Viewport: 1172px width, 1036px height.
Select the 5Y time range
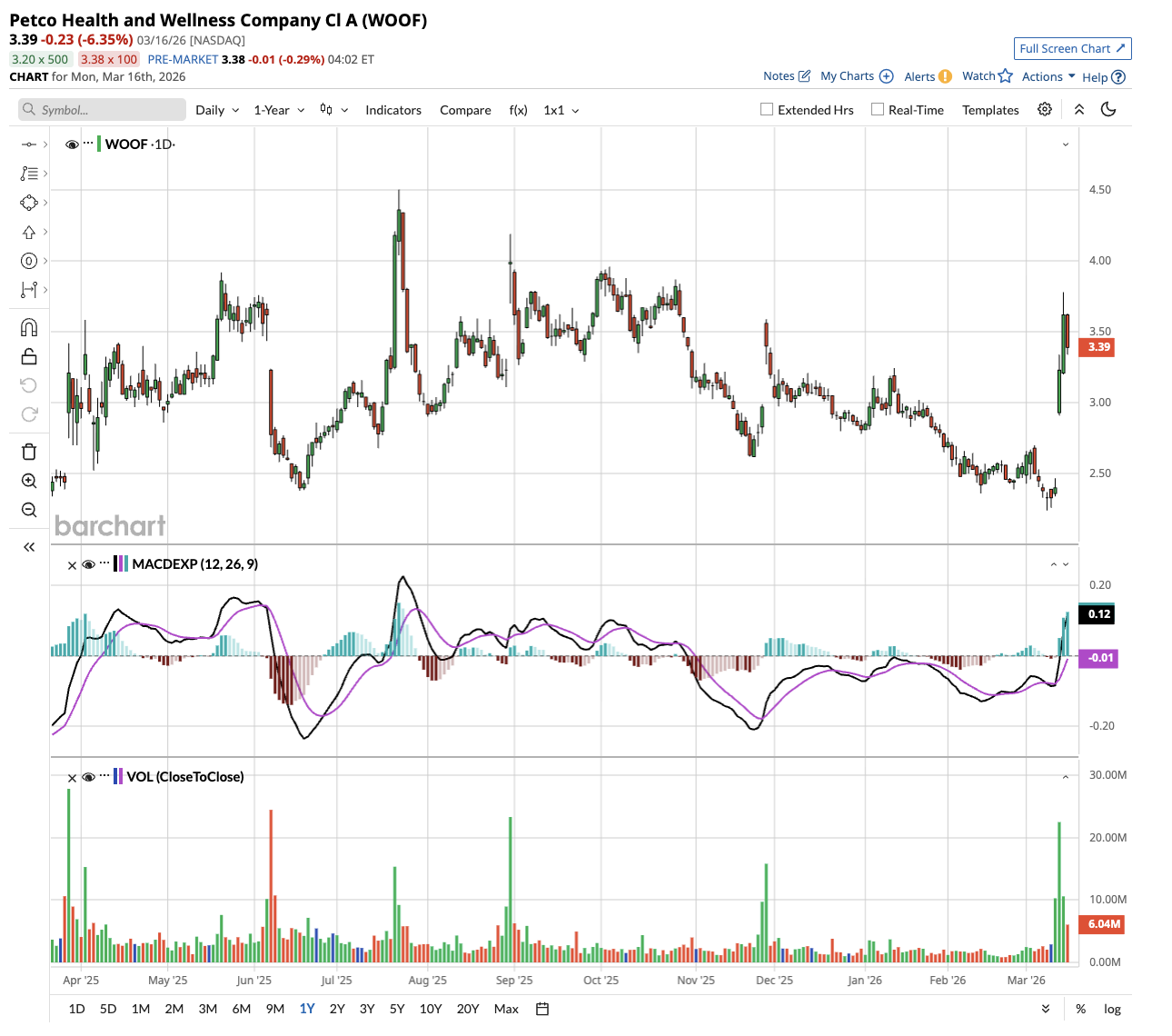397,1009
